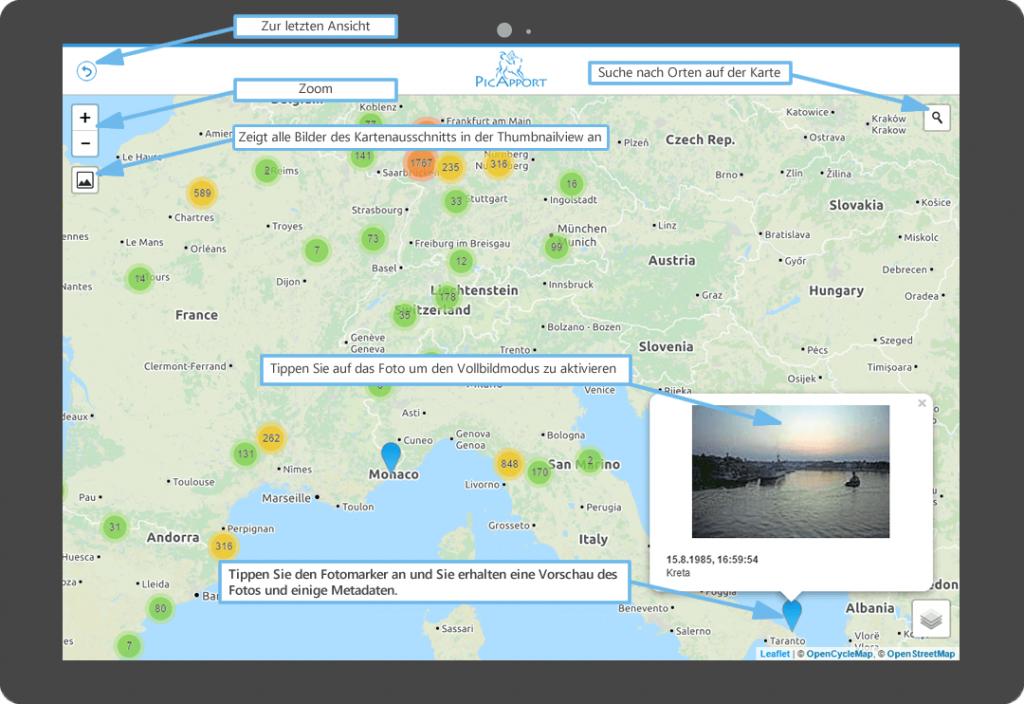The image size is (1024, 704).
Task: Click the blue photo marker near Taranto
Action: click(792, 610)
